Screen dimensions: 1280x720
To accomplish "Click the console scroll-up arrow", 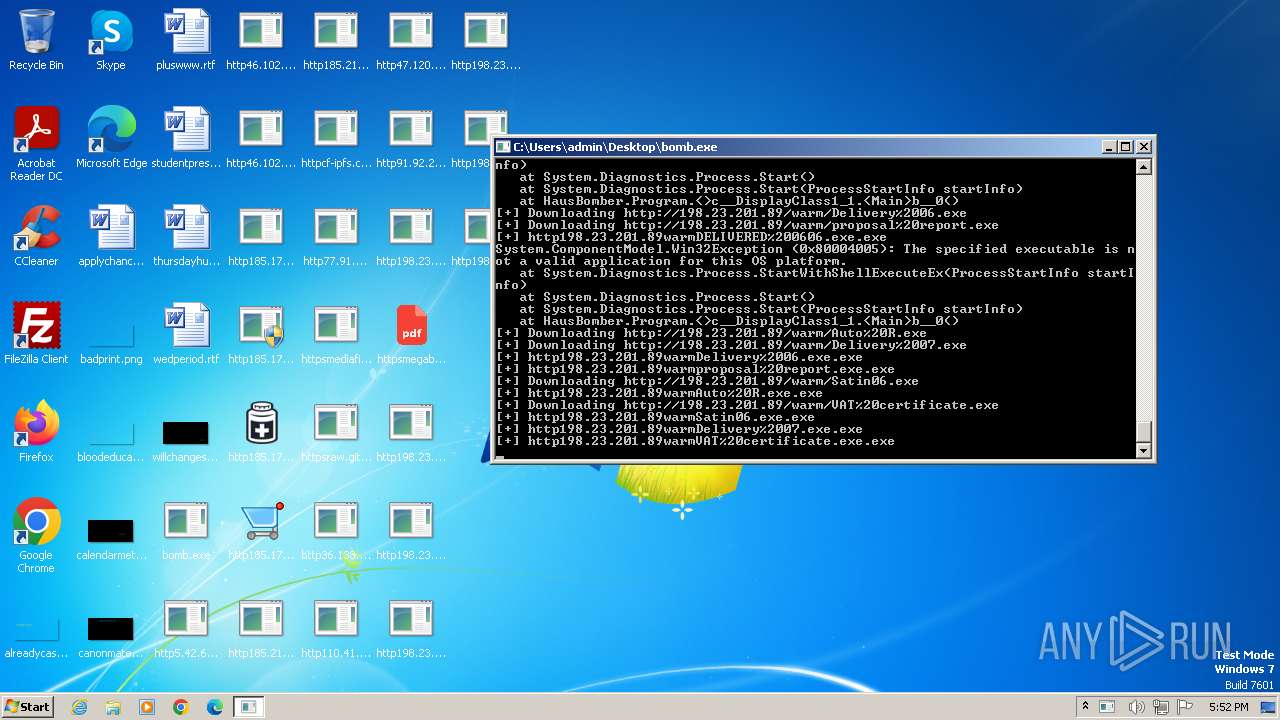I will [x=1144, y=167].
